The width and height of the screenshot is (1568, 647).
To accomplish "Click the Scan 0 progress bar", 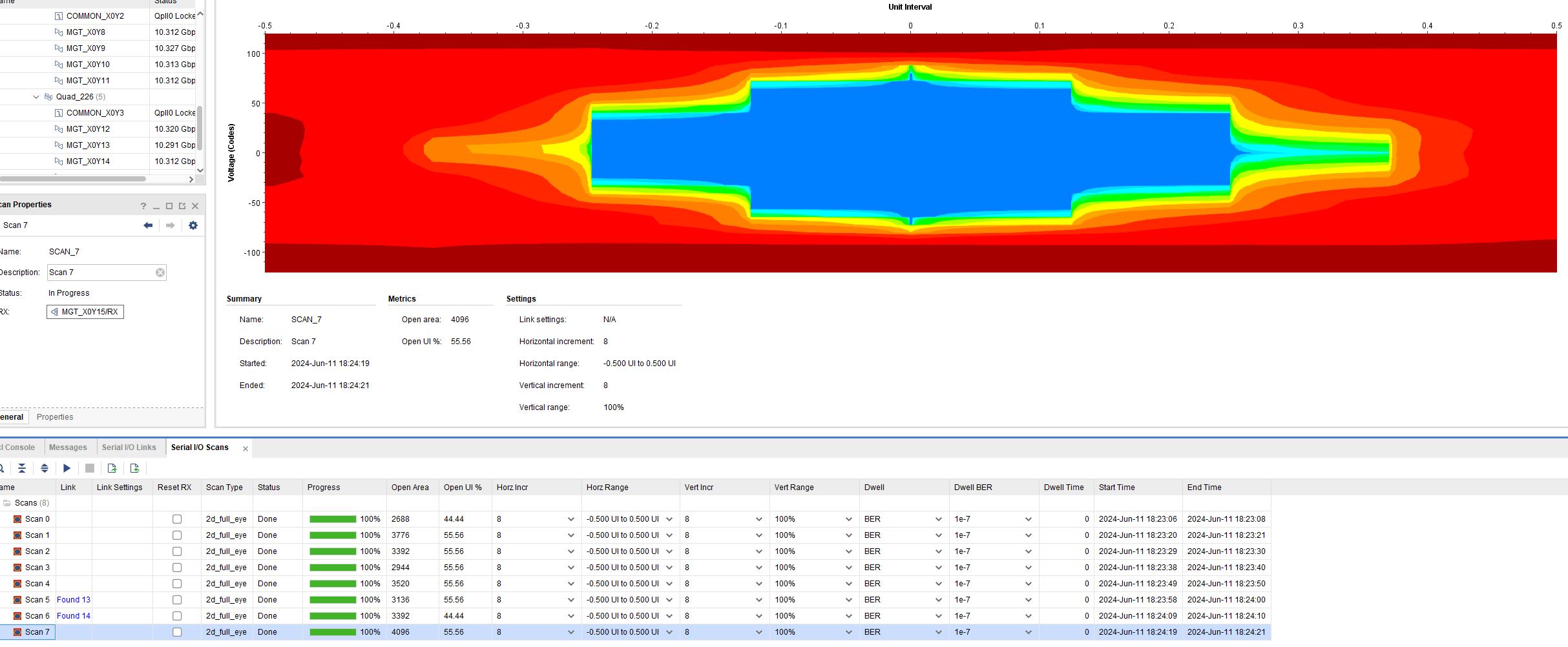I will pyautogui.click(x=333, y=519).
